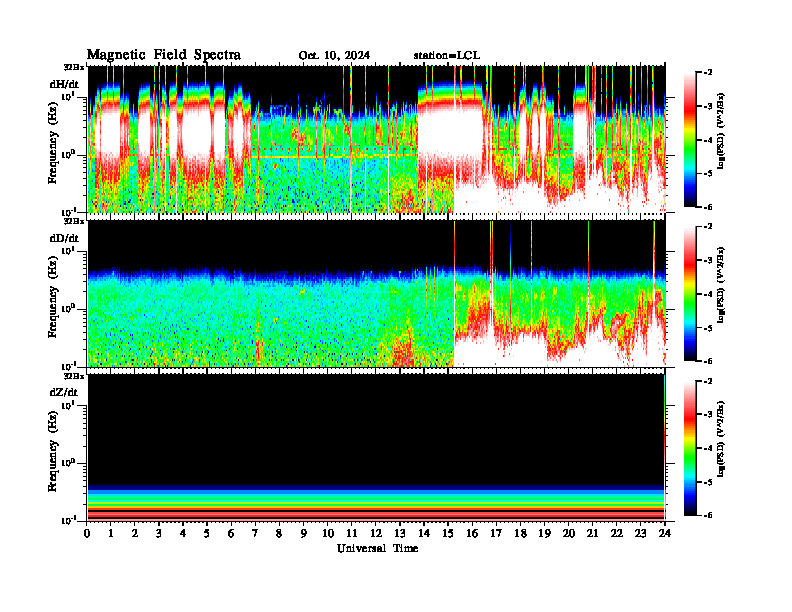This screenshot has height=612, width=792.
Task: Click the "Magnetic Field Spectra" title
Action: (x=164, y=55)
